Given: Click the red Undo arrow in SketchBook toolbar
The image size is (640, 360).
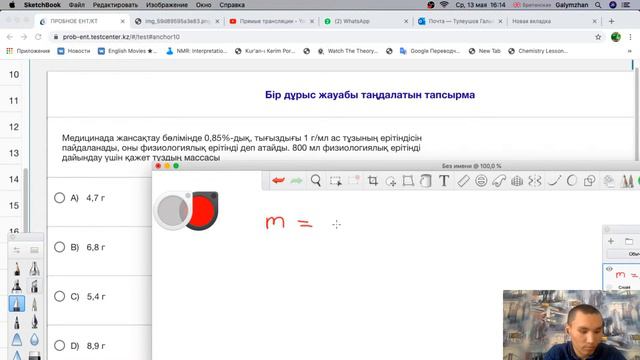Looking at the screenshot, I should point(278,180).
